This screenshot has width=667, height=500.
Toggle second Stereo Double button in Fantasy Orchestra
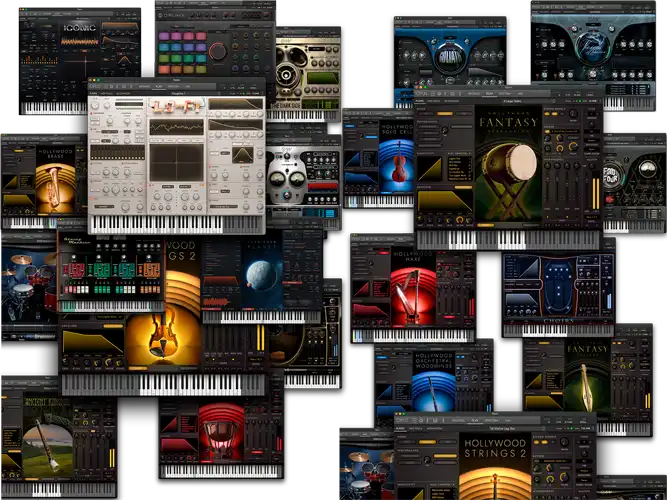tap(555, 114)
